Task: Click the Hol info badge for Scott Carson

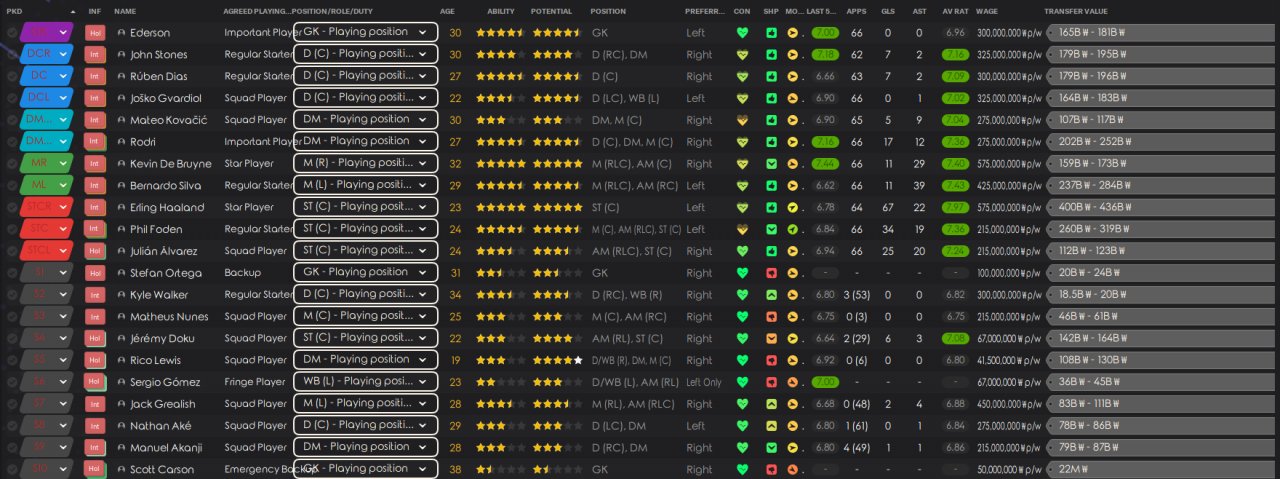Action: tap(95, 469)
